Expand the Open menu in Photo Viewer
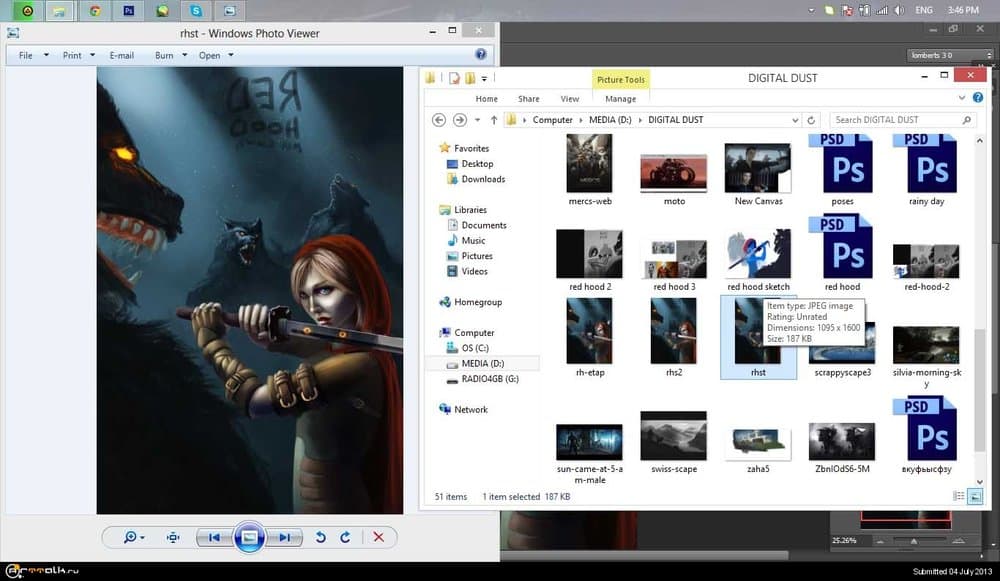This screenshot has height=581, width=1000. click(x=216, y=55)
